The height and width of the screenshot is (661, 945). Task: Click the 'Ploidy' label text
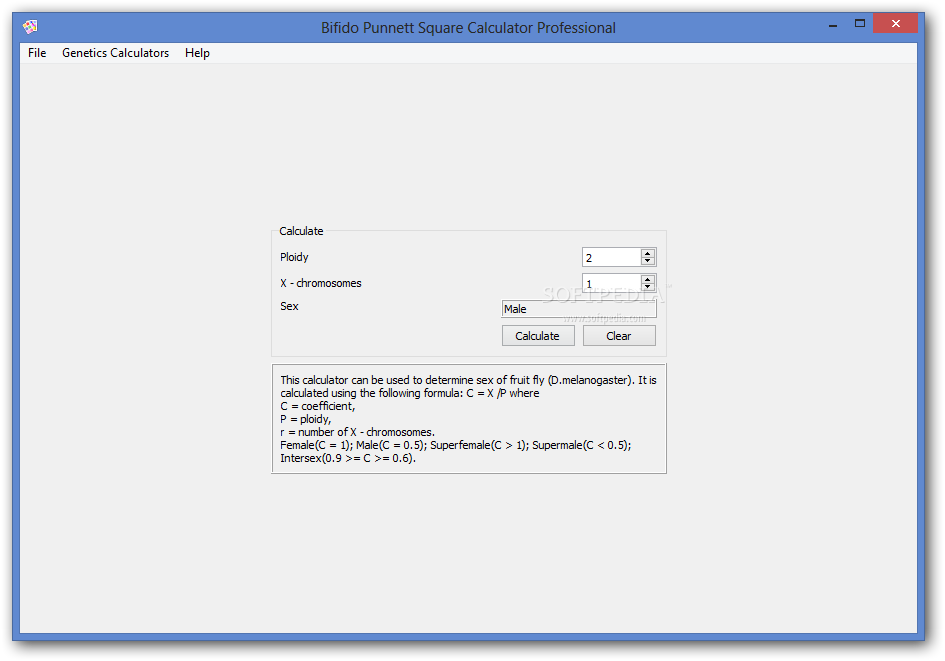(x=294, y=257)
